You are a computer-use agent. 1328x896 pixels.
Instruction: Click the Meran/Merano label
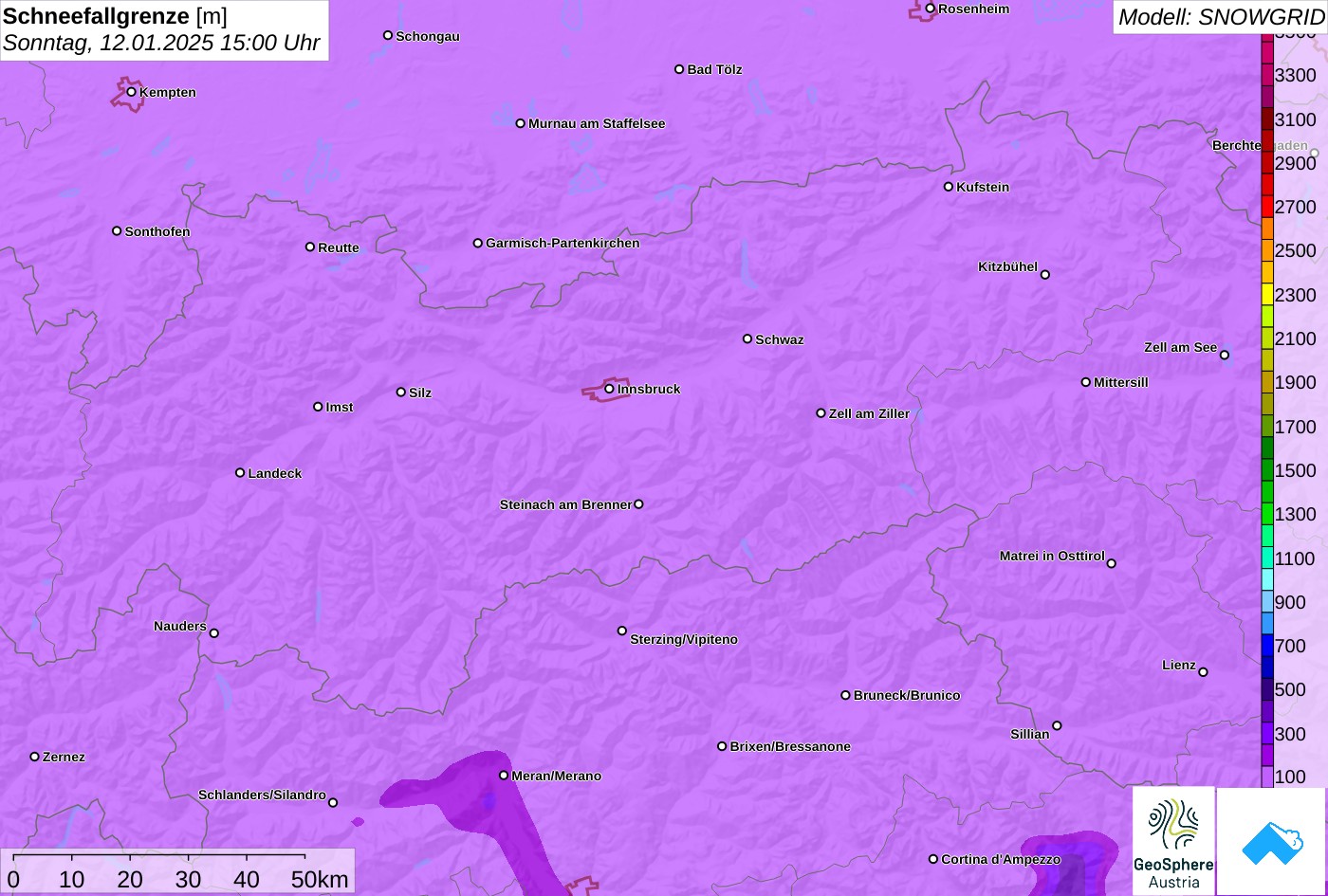(557, 776)
